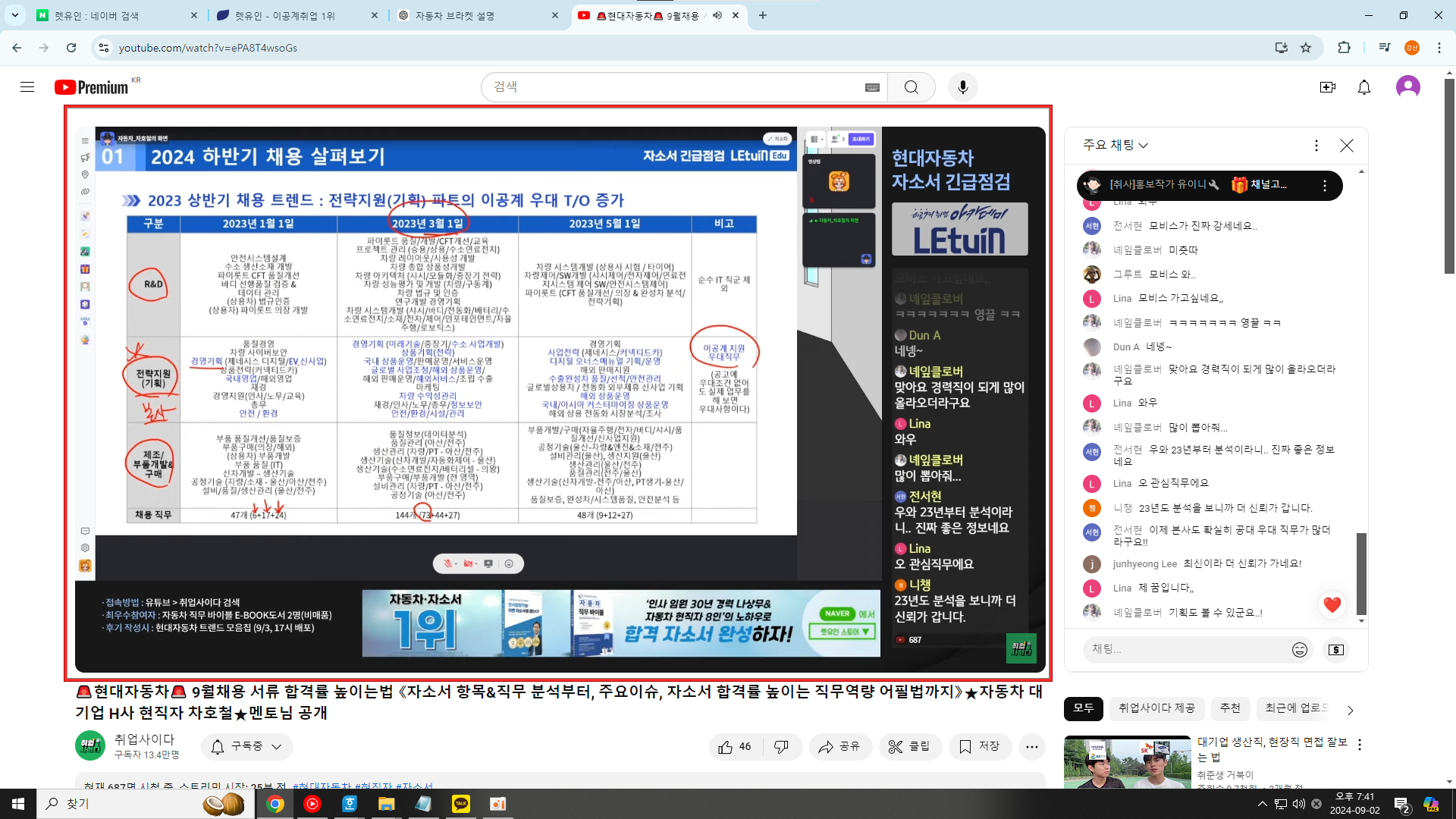Open the emoji picker in chat
1456x819 pixels.
click(1299, 650)
